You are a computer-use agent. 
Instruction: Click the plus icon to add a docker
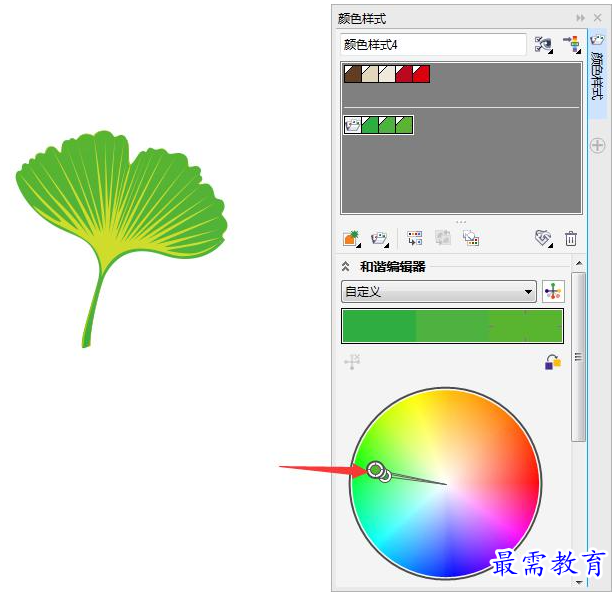[597, 146]
